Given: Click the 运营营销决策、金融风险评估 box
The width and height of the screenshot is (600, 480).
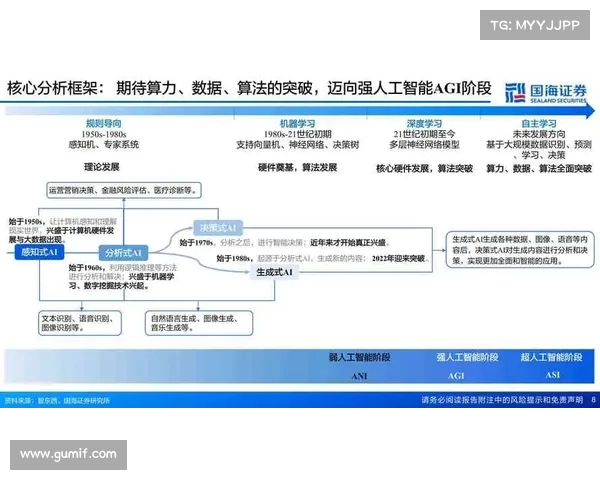Looking at the screenshot, I should click(124, 190).
